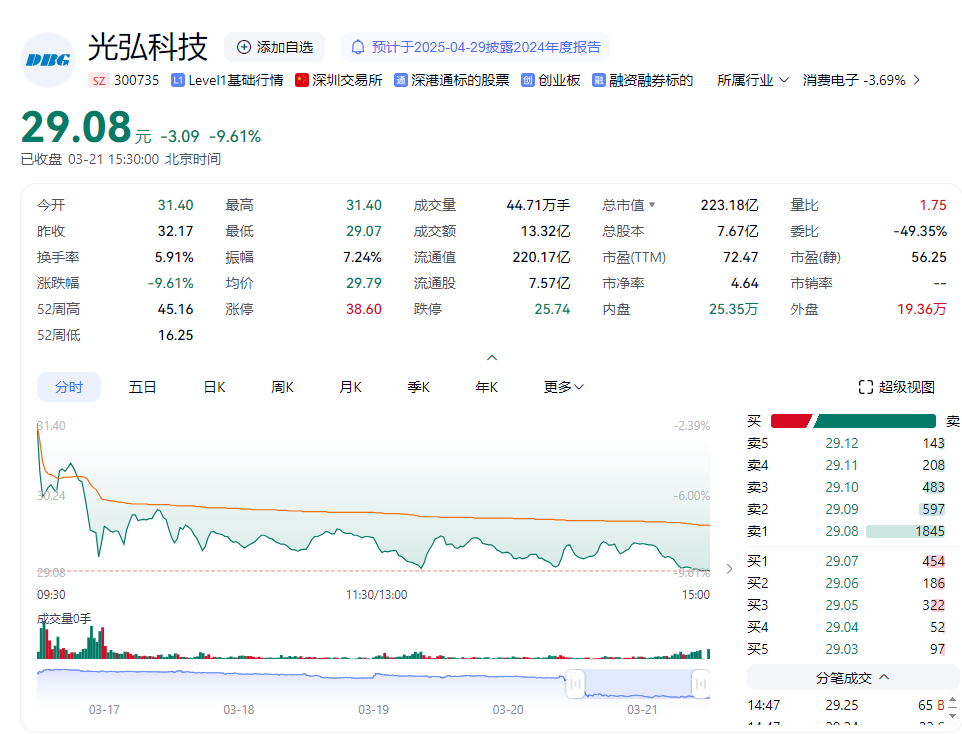Switch to the 季K chart tab

(x=418, y=387)
